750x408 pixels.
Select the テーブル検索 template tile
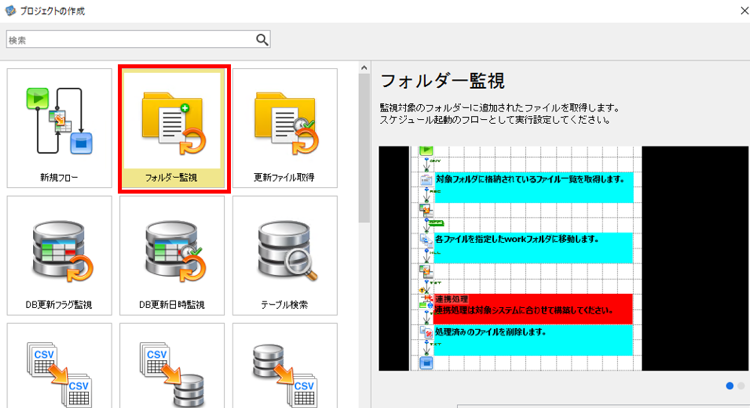coord(285,255)
